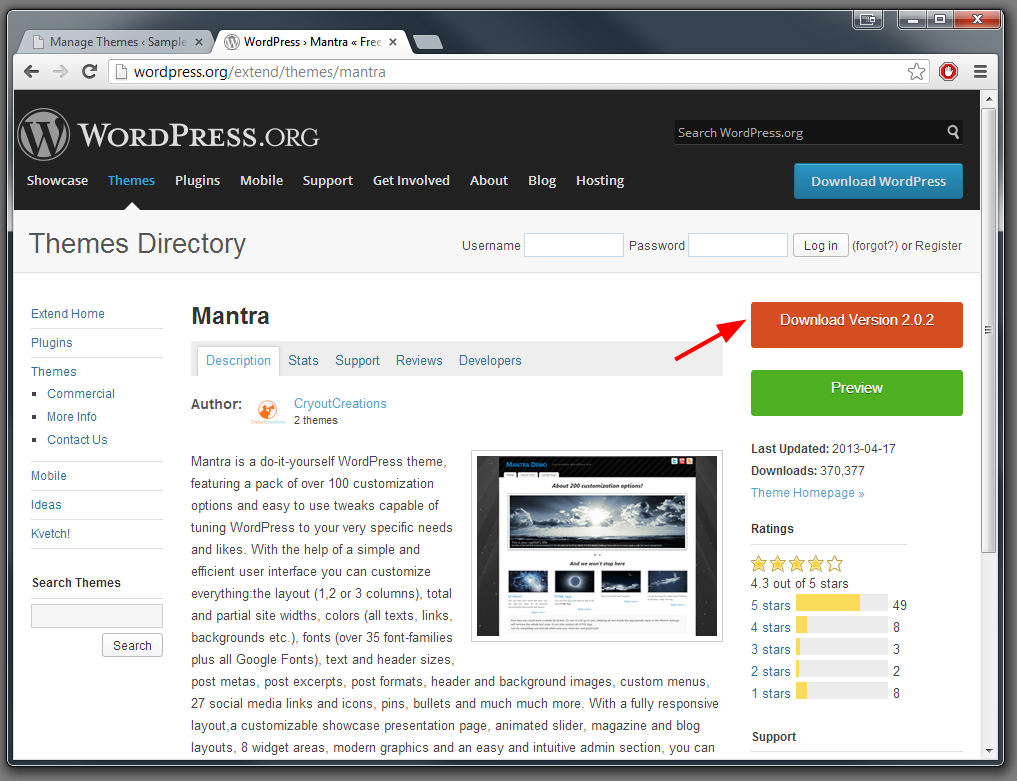
Task: Open the Commercial sidebar link
Action: [80, 394]
